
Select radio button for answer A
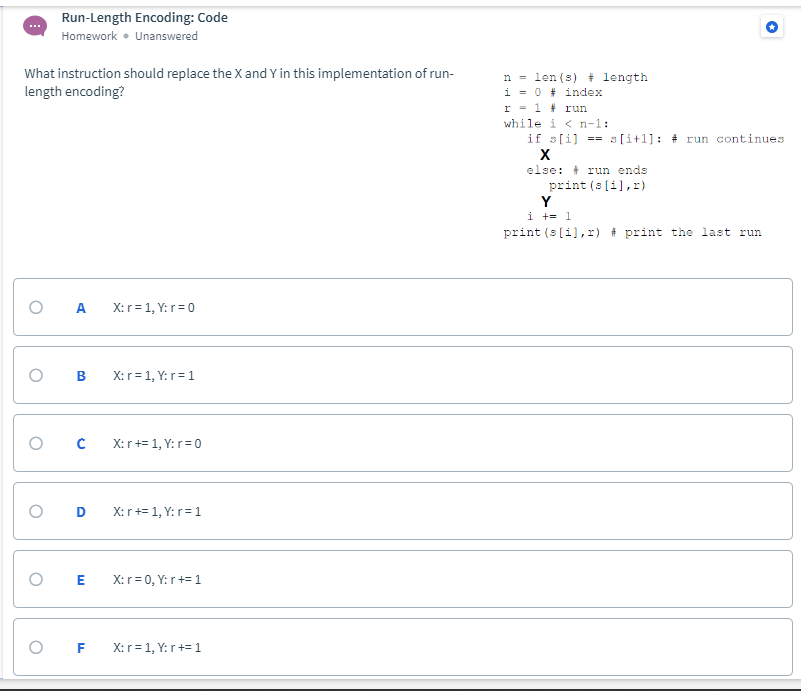36,307
